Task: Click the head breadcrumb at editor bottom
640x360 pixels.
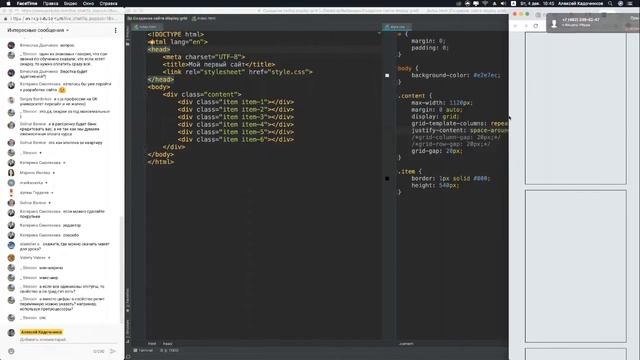Action: point(167,344)
